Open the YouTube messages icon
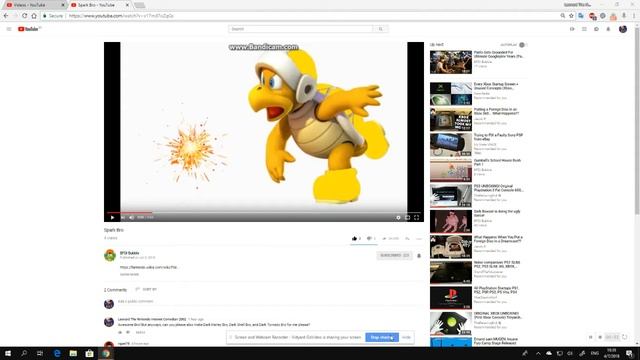Image resolution: width=640 pixels, height=360 pixels. [x=596, y=29]
